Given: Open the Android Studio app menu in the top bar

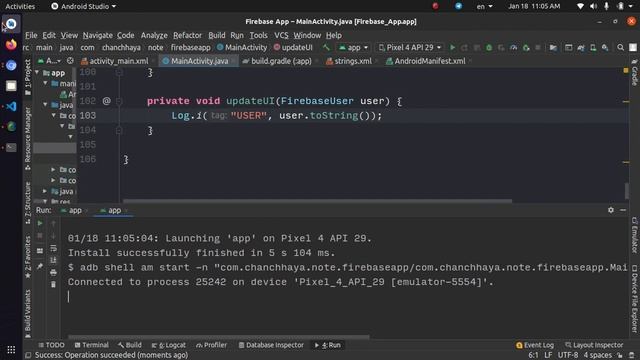Looking at the screenshot, I should click(x=83, y=7).
